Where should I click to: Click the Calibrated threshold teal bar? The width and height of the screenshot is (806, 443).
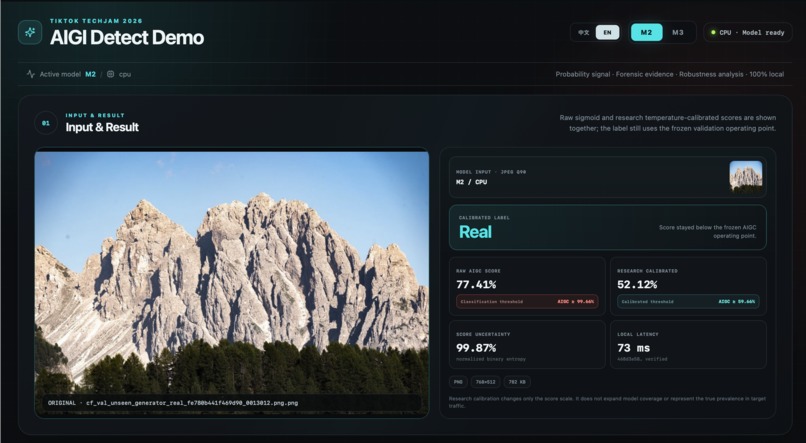coord(688,301)
